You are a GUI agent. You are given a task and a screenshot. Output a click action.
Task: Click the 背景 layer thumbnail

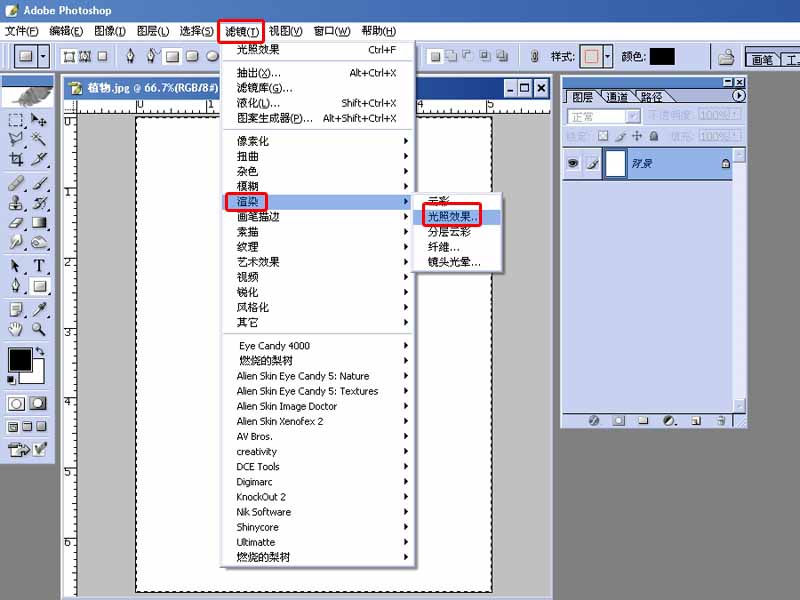coord(615,164)
